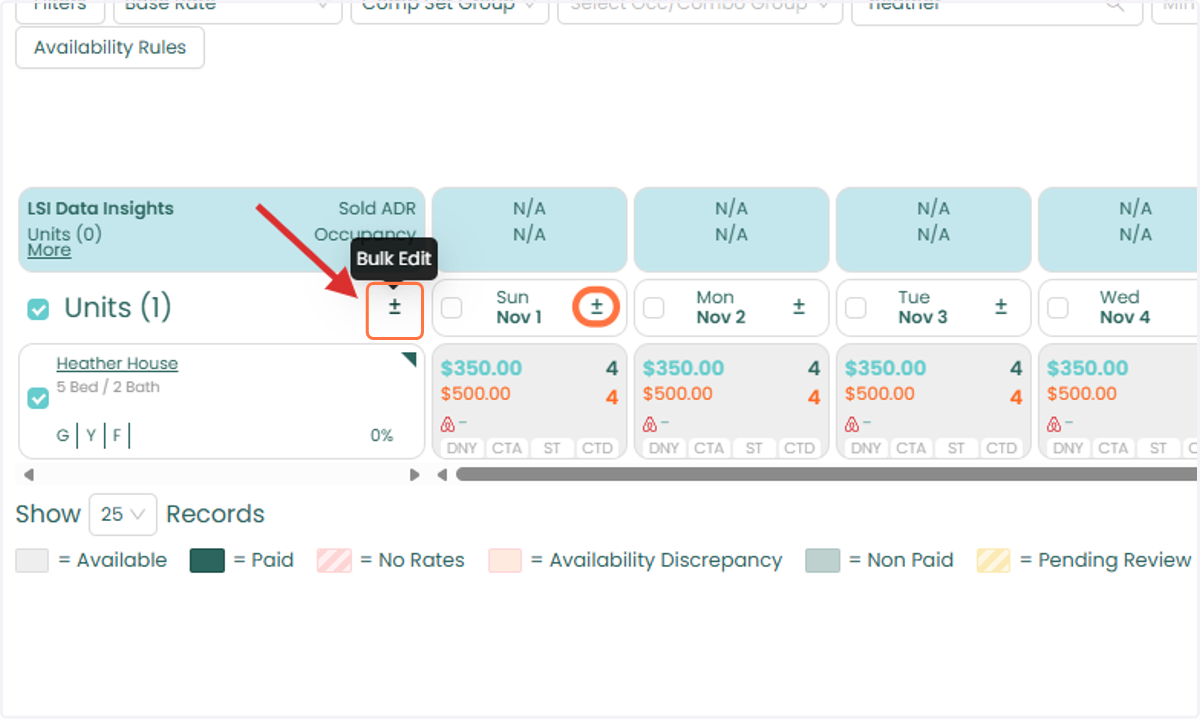Click the F channel letter
This screenshot has height=719, width=1200.
click(x=117, y=436)
